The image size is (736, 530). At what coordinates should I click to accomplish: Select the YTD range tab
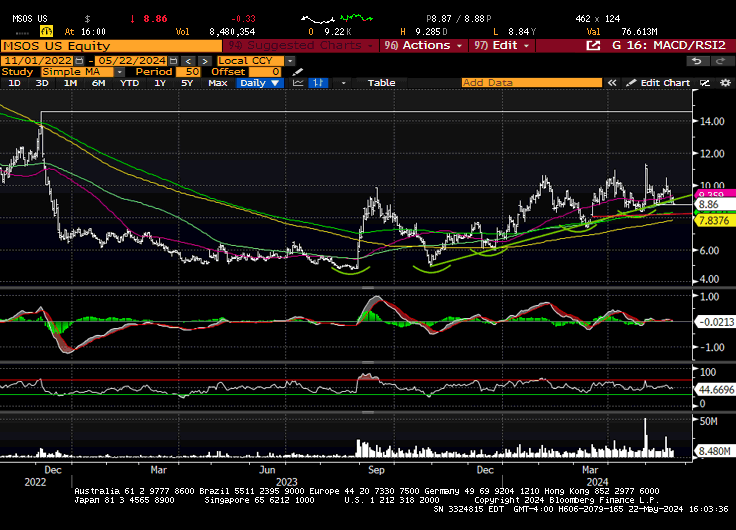[129, 83]
